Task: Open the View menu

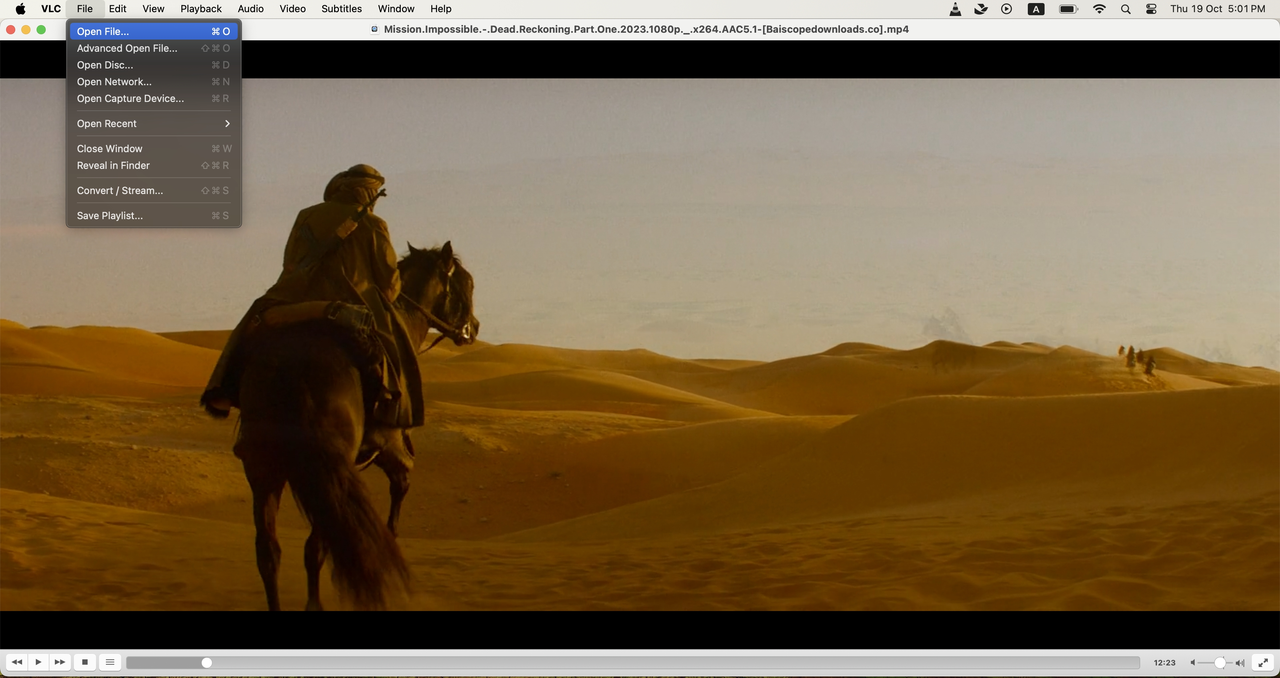Action: tap(153, 9)
